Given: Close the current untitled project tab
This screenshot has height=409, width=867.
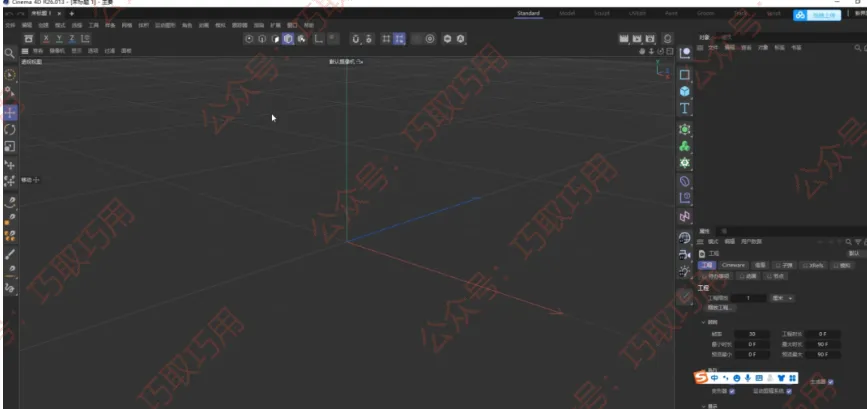Looking at the screenshot, I should click(59, 13).
